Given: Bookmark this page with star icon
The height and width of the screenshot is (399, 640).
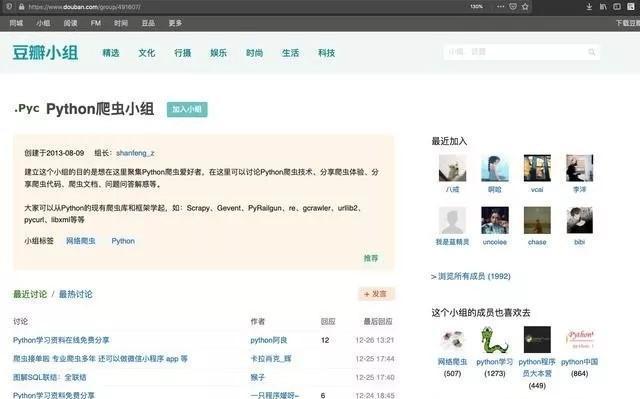Looking at the screenshot, I should click(x=525, y=7).
